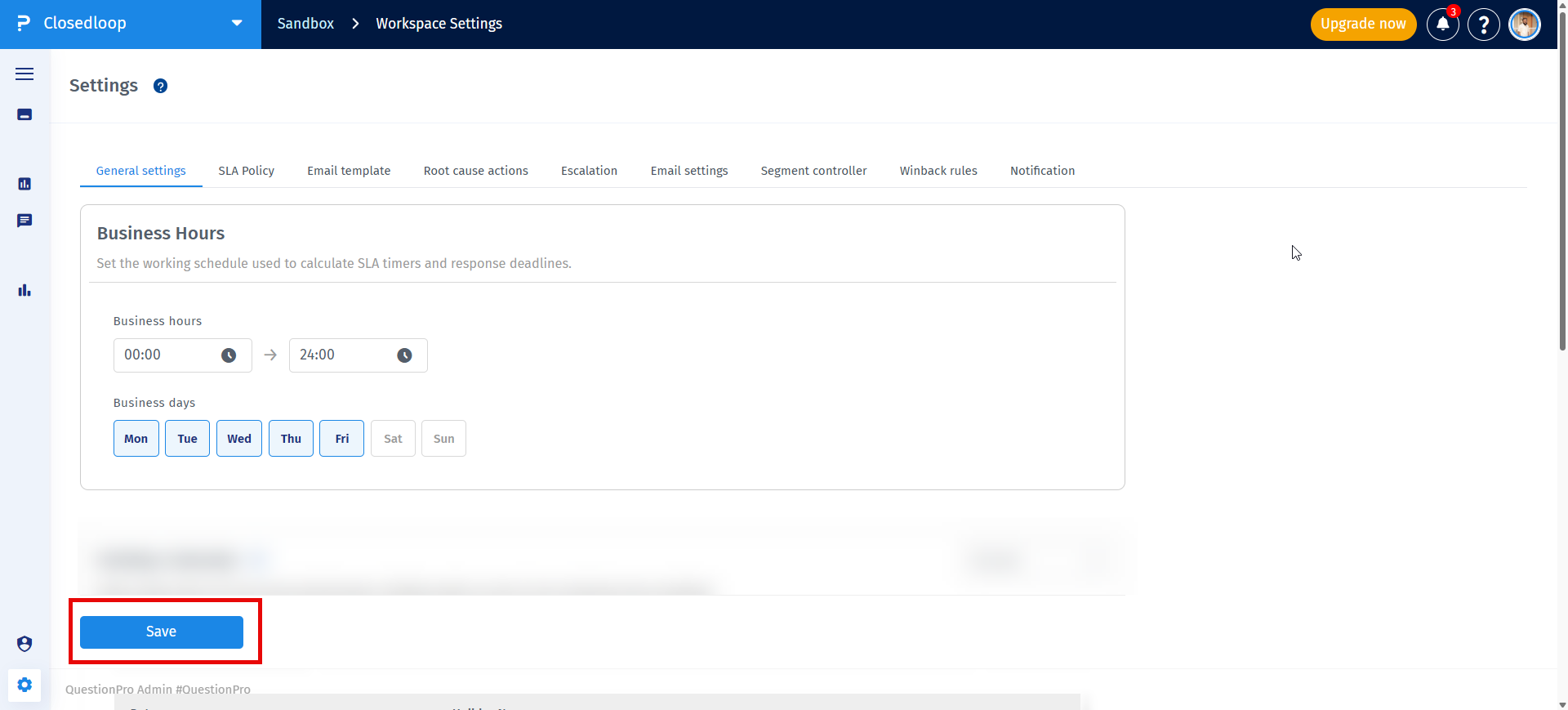The height and width of the screenshot is (710, 1568).
Task: Open the ticket inbox sidebar icon
Action: 24,114
